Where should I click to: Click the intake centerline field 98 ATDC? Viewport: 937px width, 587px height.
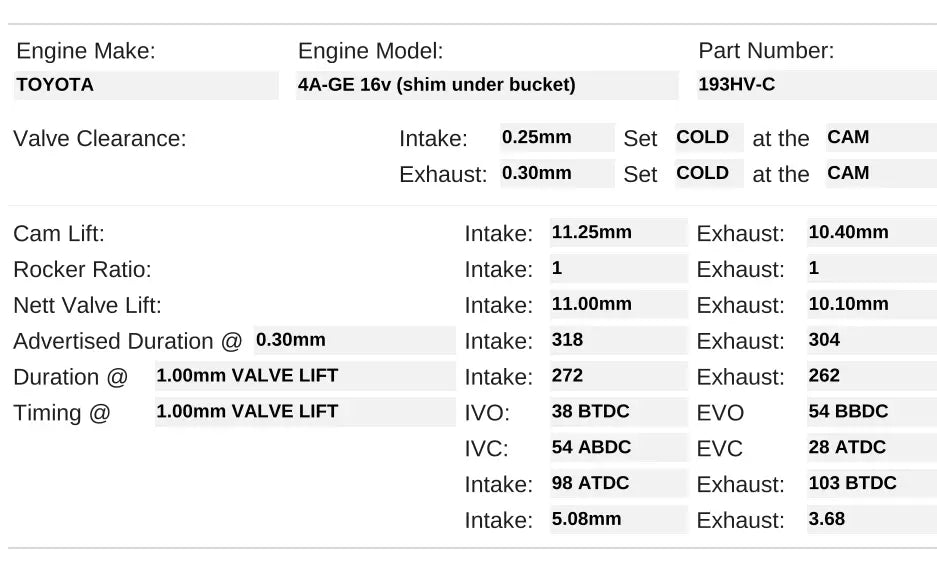(618, 484)
